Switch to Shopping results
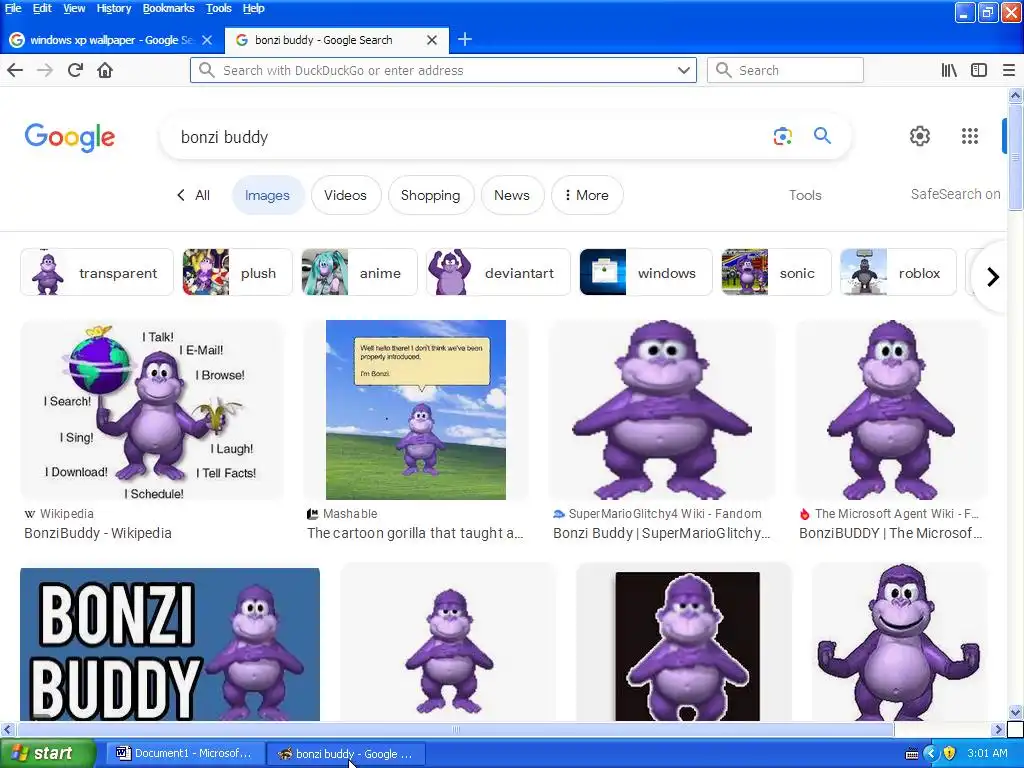The height and width of the screenshot is (768, 1024). pos(430,195)
